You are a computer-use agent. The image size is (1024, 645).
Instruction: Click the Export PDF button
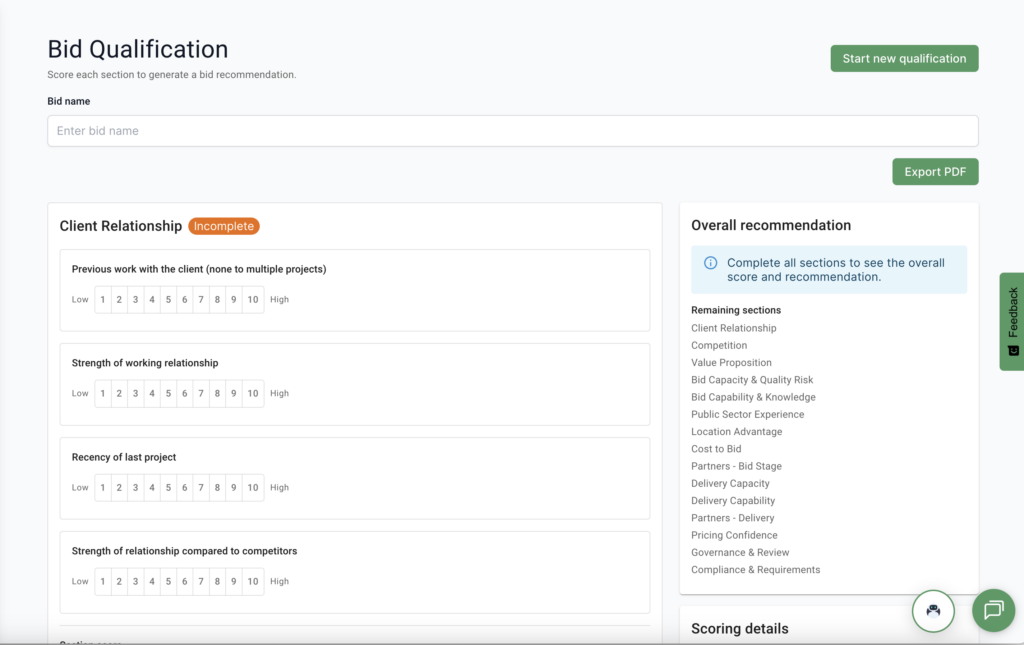point(934,172)
